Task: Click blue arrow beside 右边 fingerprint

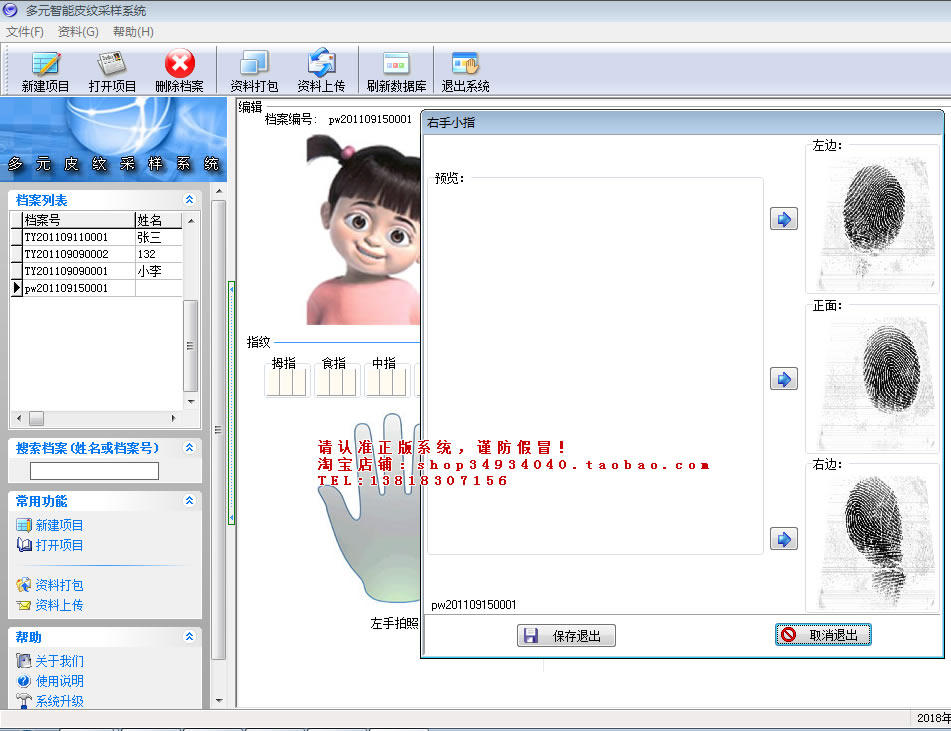Action: pos(784,539)
